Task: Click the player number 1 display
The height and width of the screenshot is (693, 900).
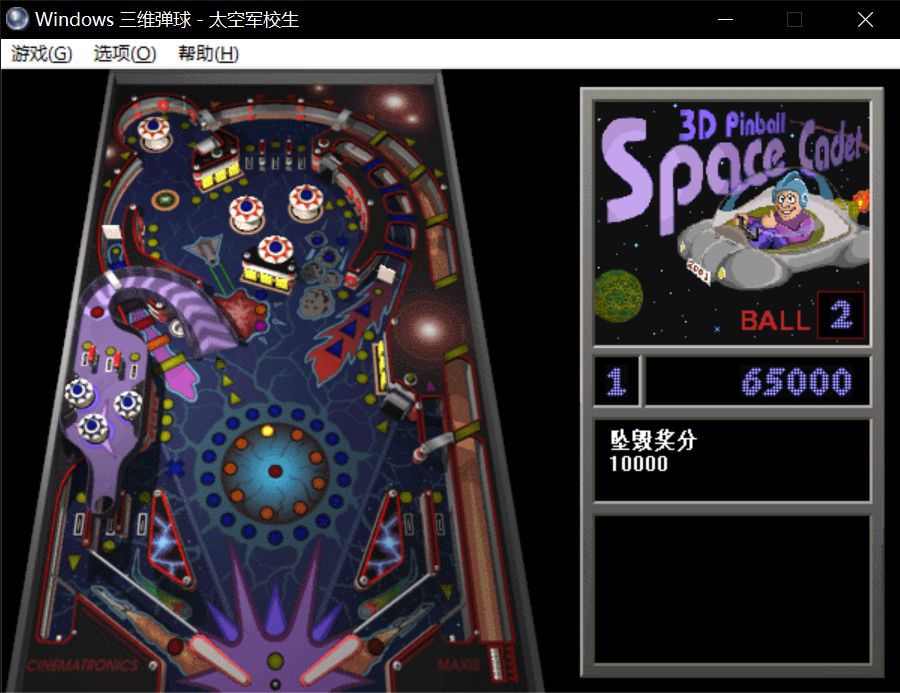Action: point(616,382)
